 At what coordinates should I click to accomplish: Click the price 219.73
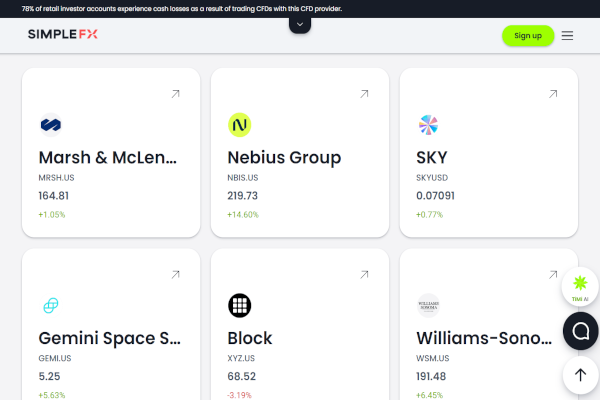(243, 196)
